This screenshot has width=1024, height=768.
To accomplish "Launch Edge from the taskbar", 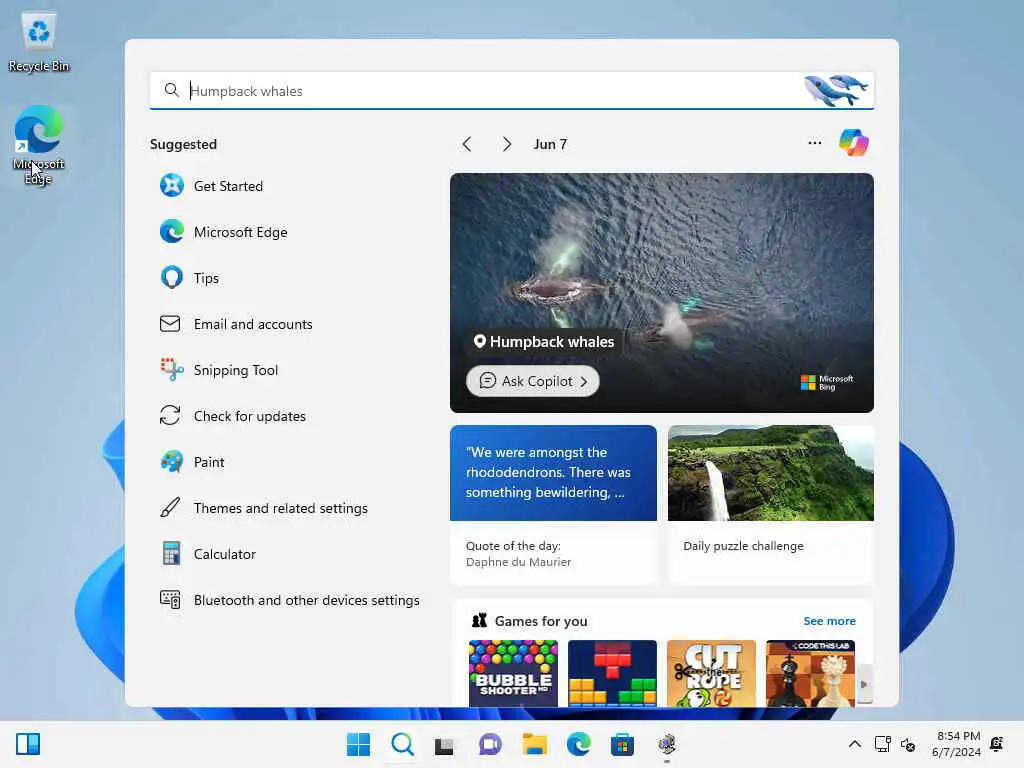I will coord(579,744).
